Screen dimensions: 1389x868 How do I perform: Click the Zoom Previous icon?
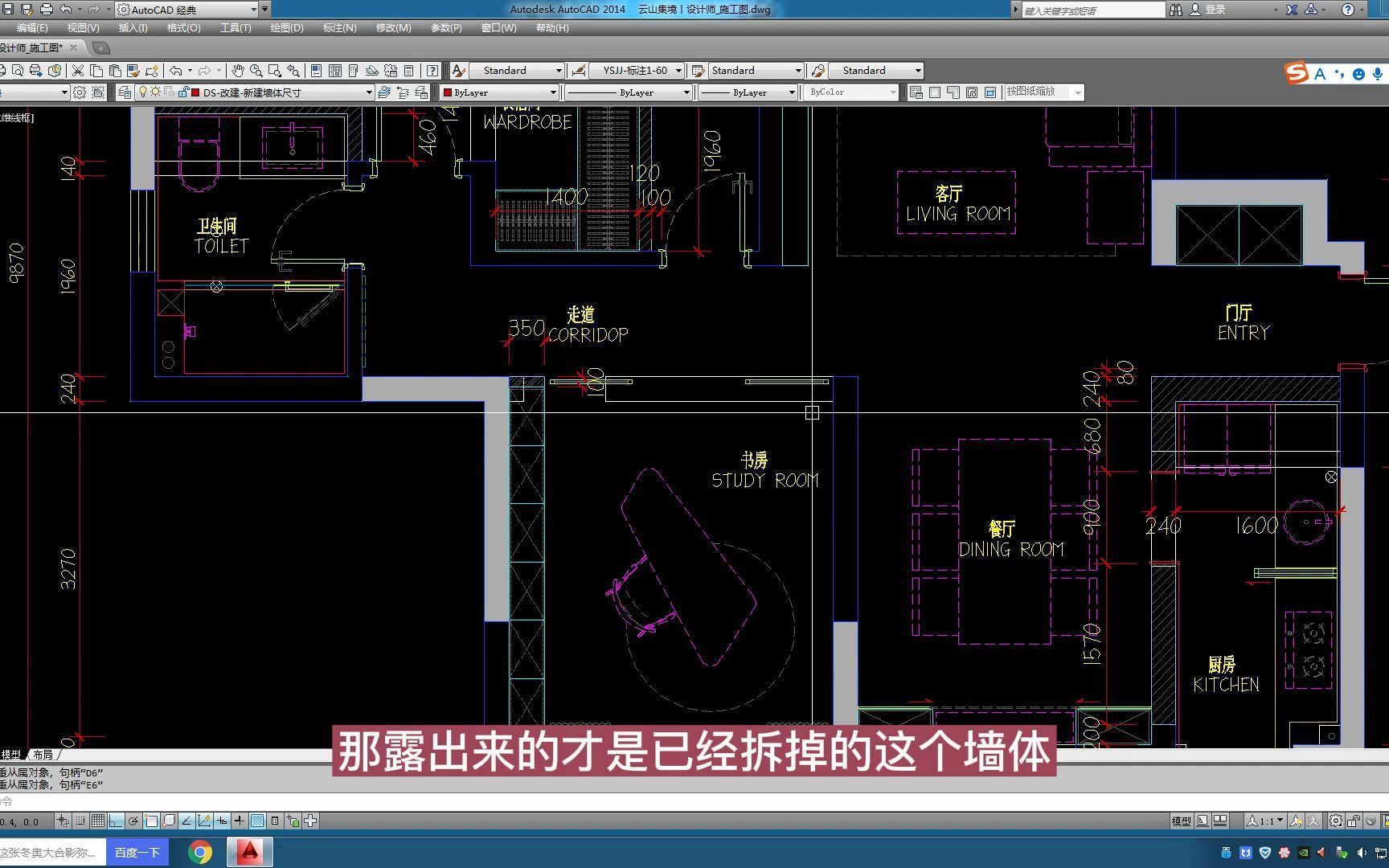point(294,71)
